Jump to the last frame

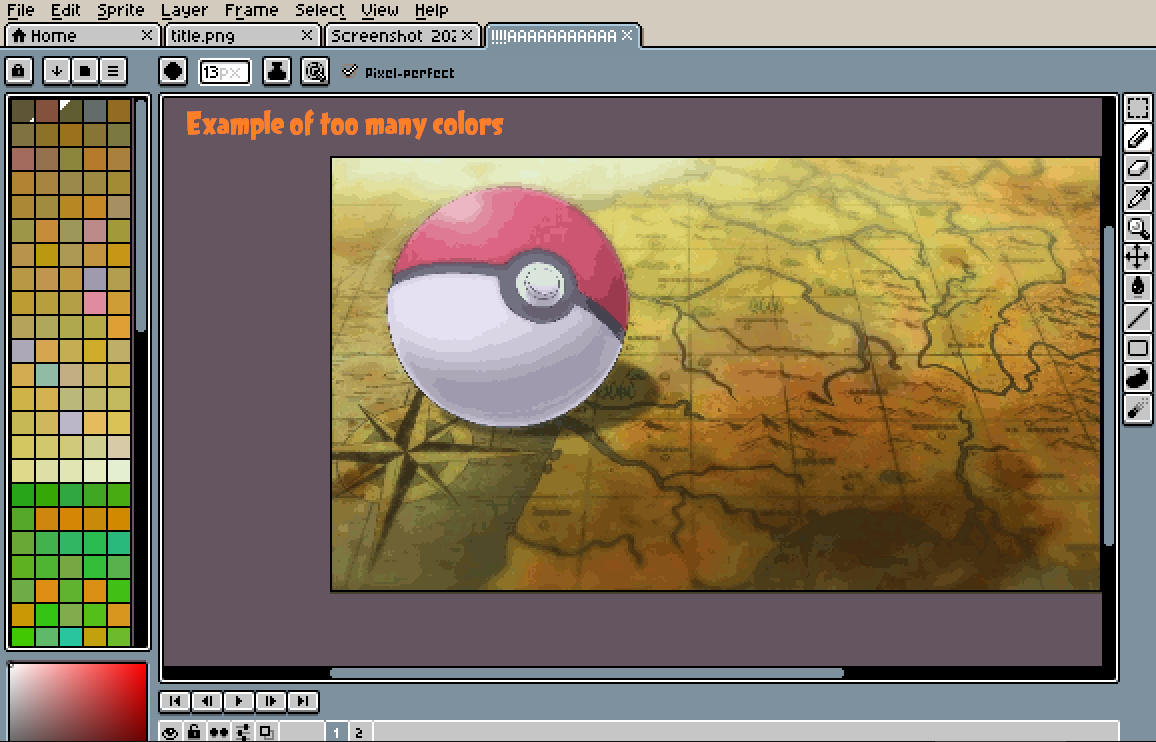pos(302,701)
